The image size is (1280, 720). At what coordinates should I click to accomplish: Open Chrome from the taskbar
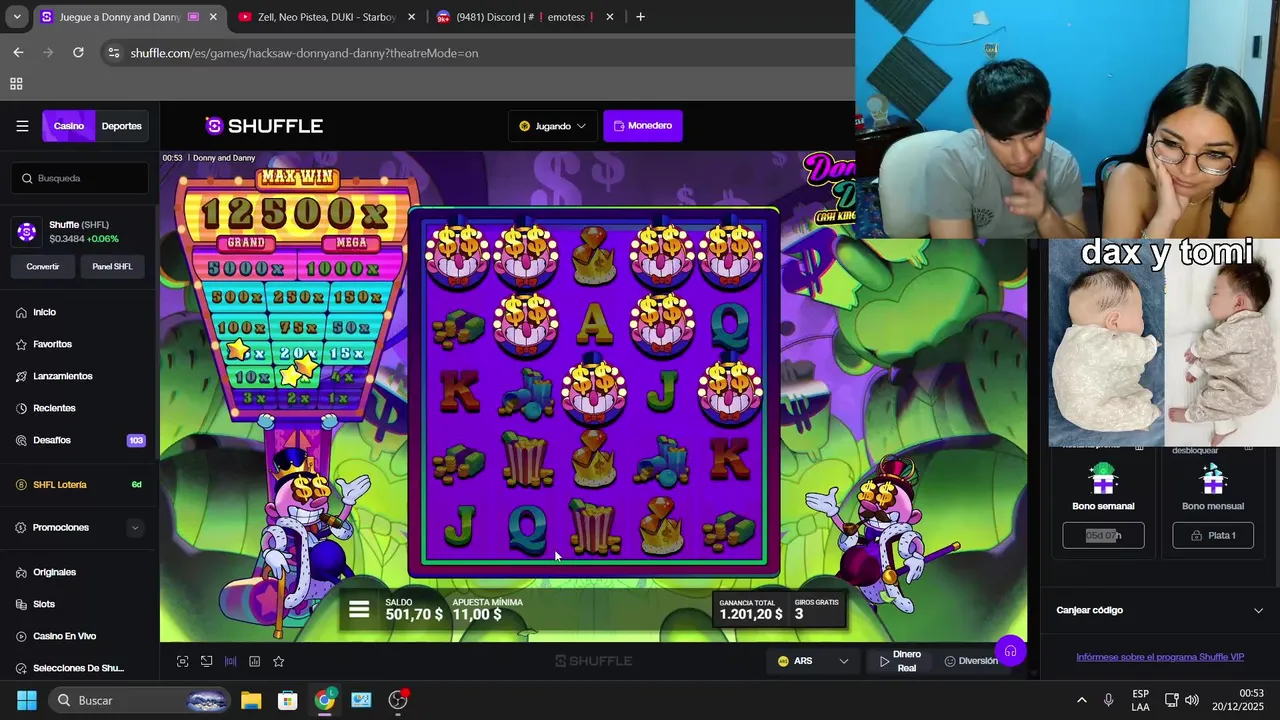(325, 700)
